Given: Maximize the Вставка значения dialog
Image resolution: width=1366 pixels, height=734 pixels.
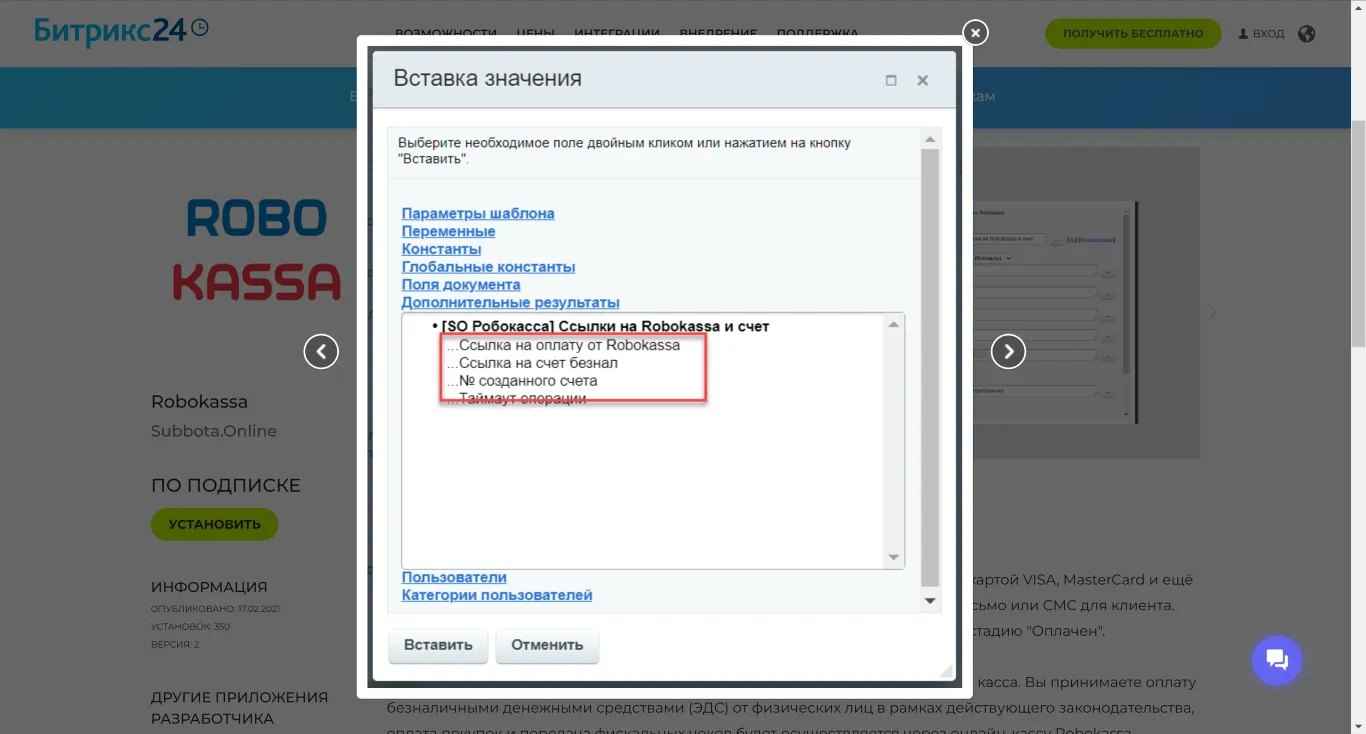Looking at the screenshot, I should coord(891,80).
